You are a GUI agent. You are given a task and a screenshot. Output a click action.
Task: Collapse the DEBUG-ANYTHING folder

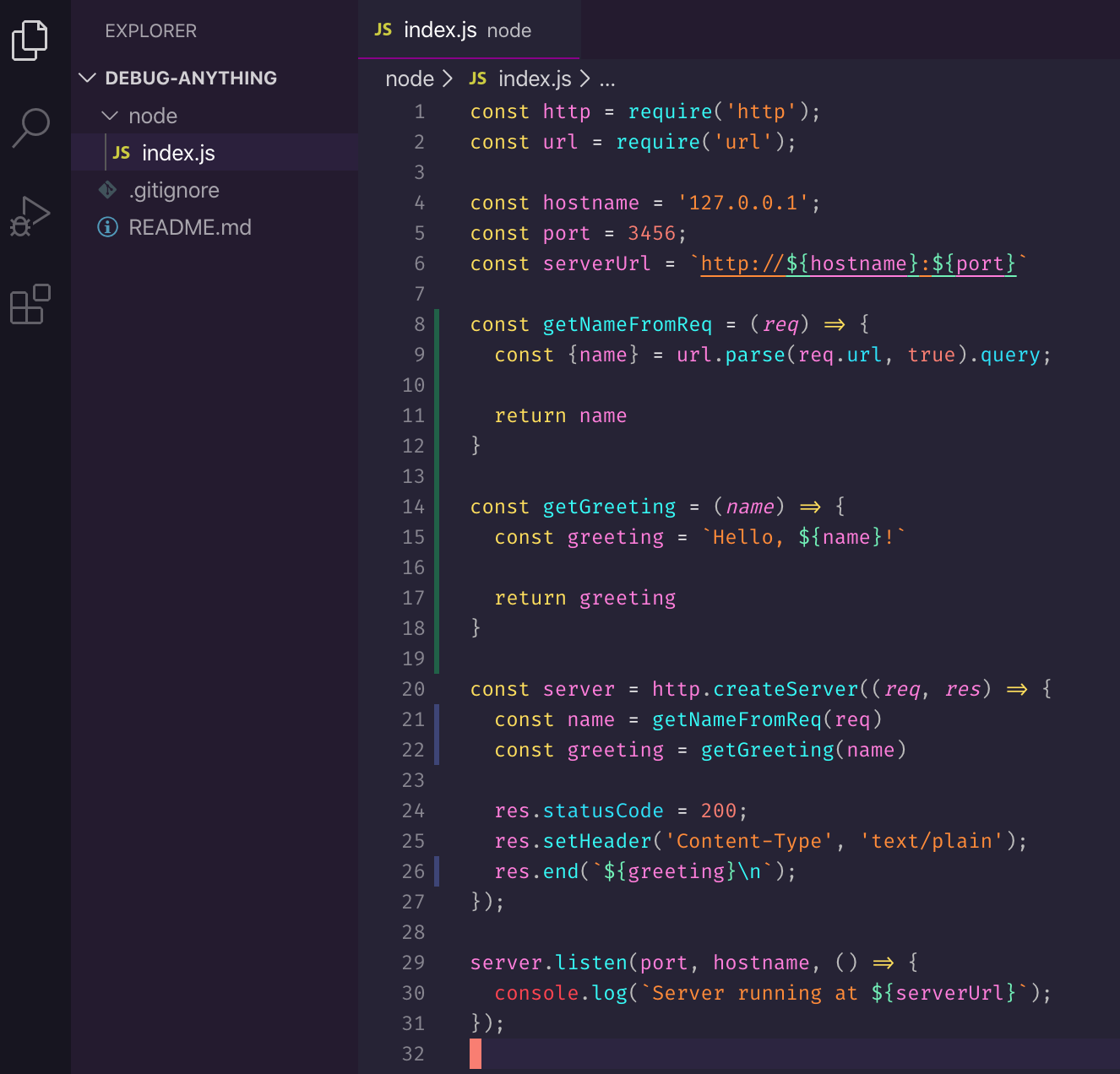click(88, 78)
